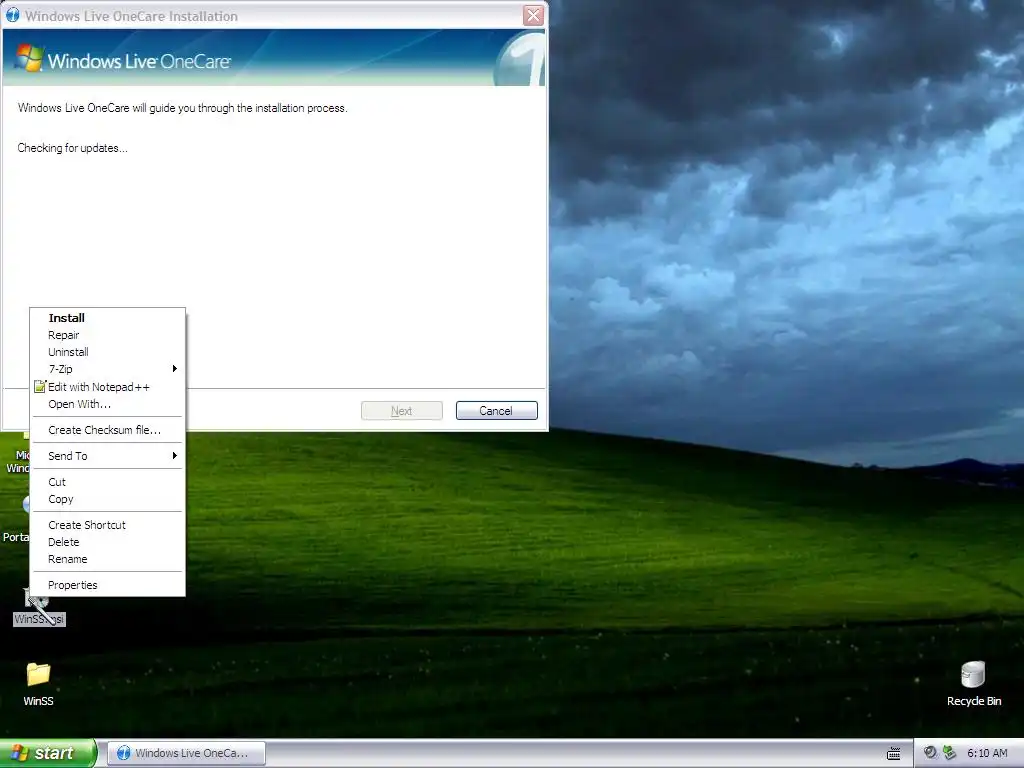Choose Open With... from context menu
This screenshot has height=768, width=1024.
[x=108, y=404]
